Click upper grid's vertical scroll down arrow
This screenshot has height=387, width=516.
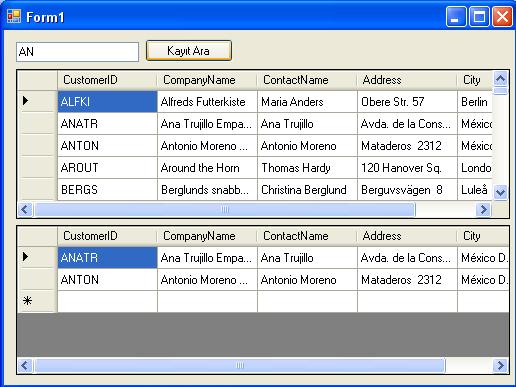click(500, 192)
